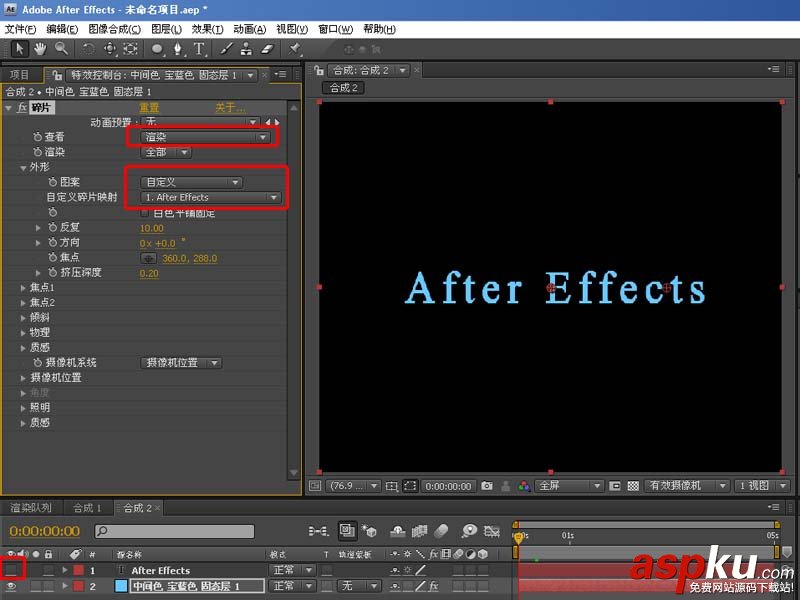Screen dimensions: 800x600
Task: Collapse the 外形 property group
Action: [x=23, y=167]
